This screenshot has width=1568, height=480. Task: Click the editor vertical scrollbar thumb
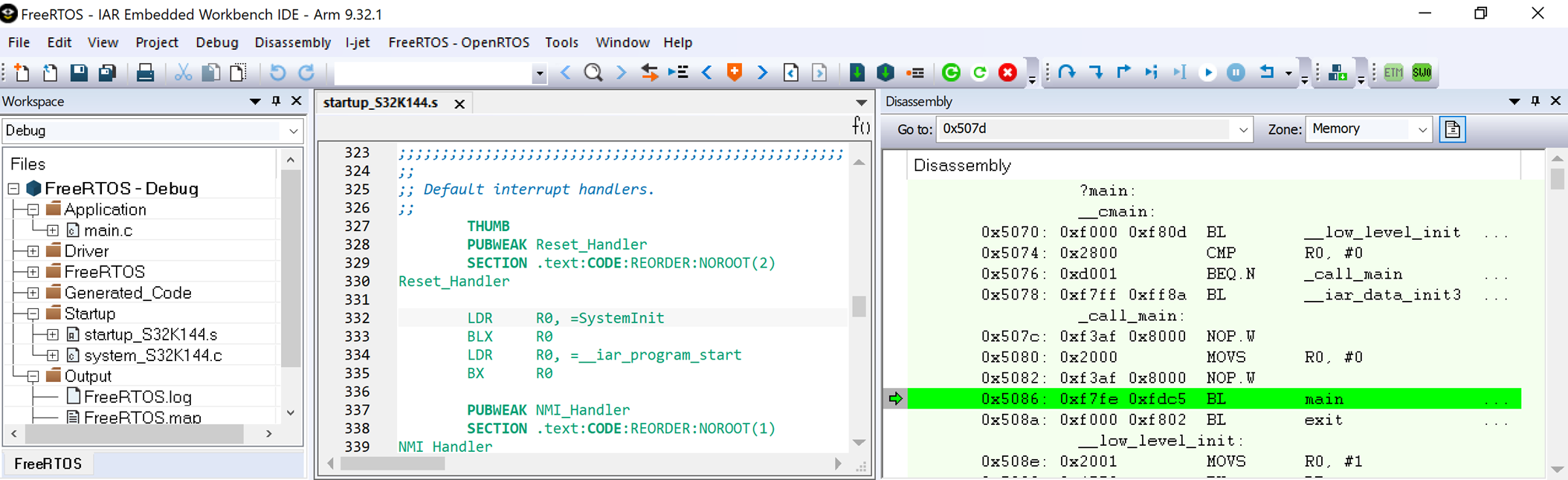(859, 306)
